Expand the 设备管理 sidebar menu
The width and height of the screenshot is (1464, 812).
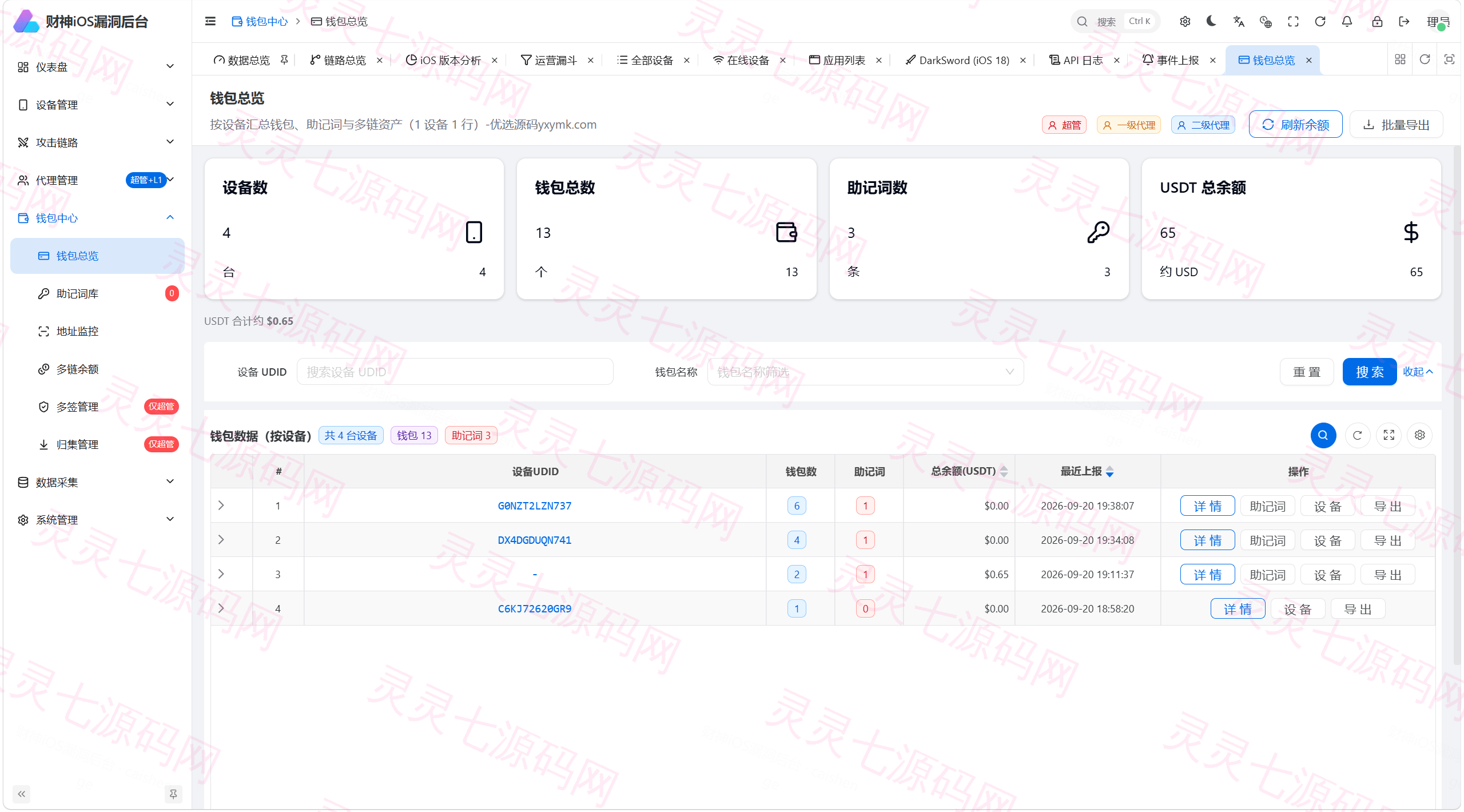coord(96,105)
